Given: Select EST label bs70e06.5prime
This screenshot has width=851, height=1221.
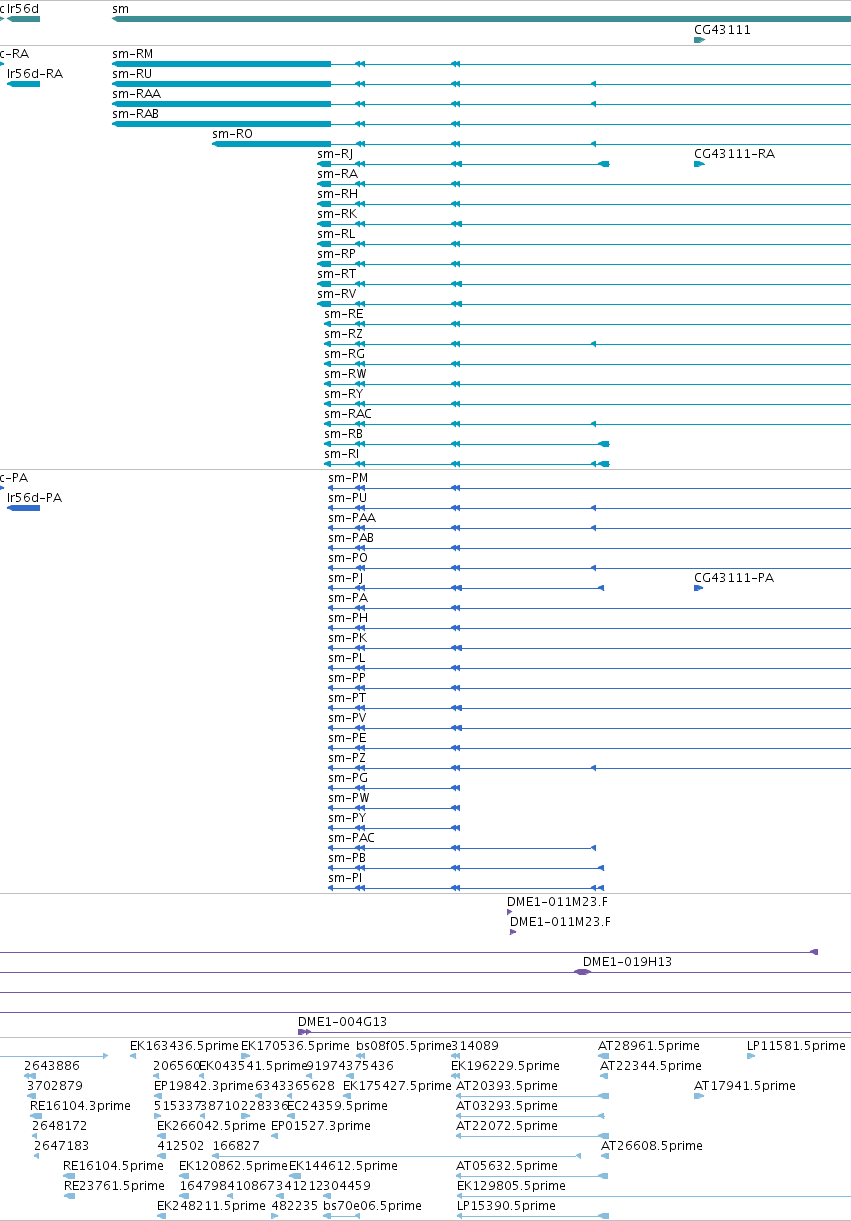Looking at the screenshot, I should tap(372, 1206).
